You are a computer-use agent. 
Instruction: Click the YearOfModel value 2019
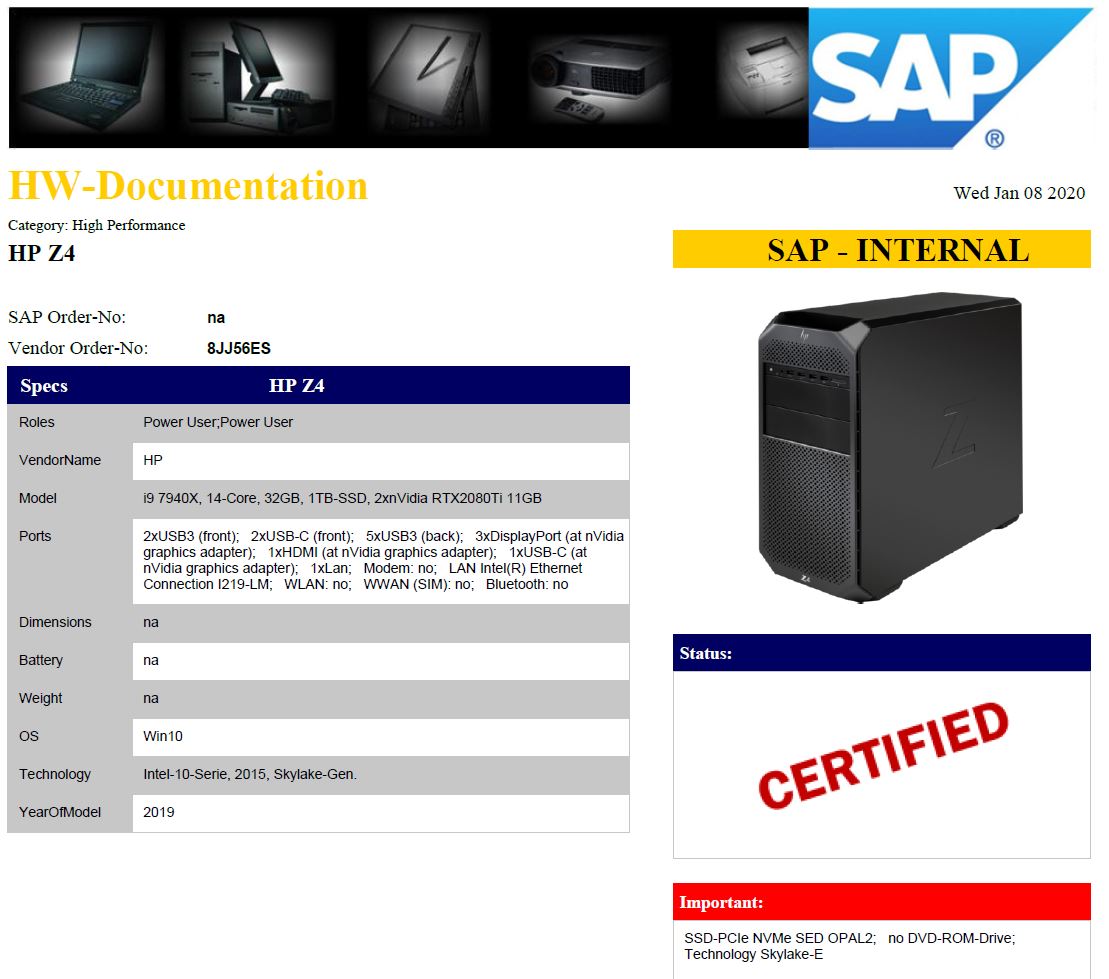pyautogui.click(x=158, y=812)
